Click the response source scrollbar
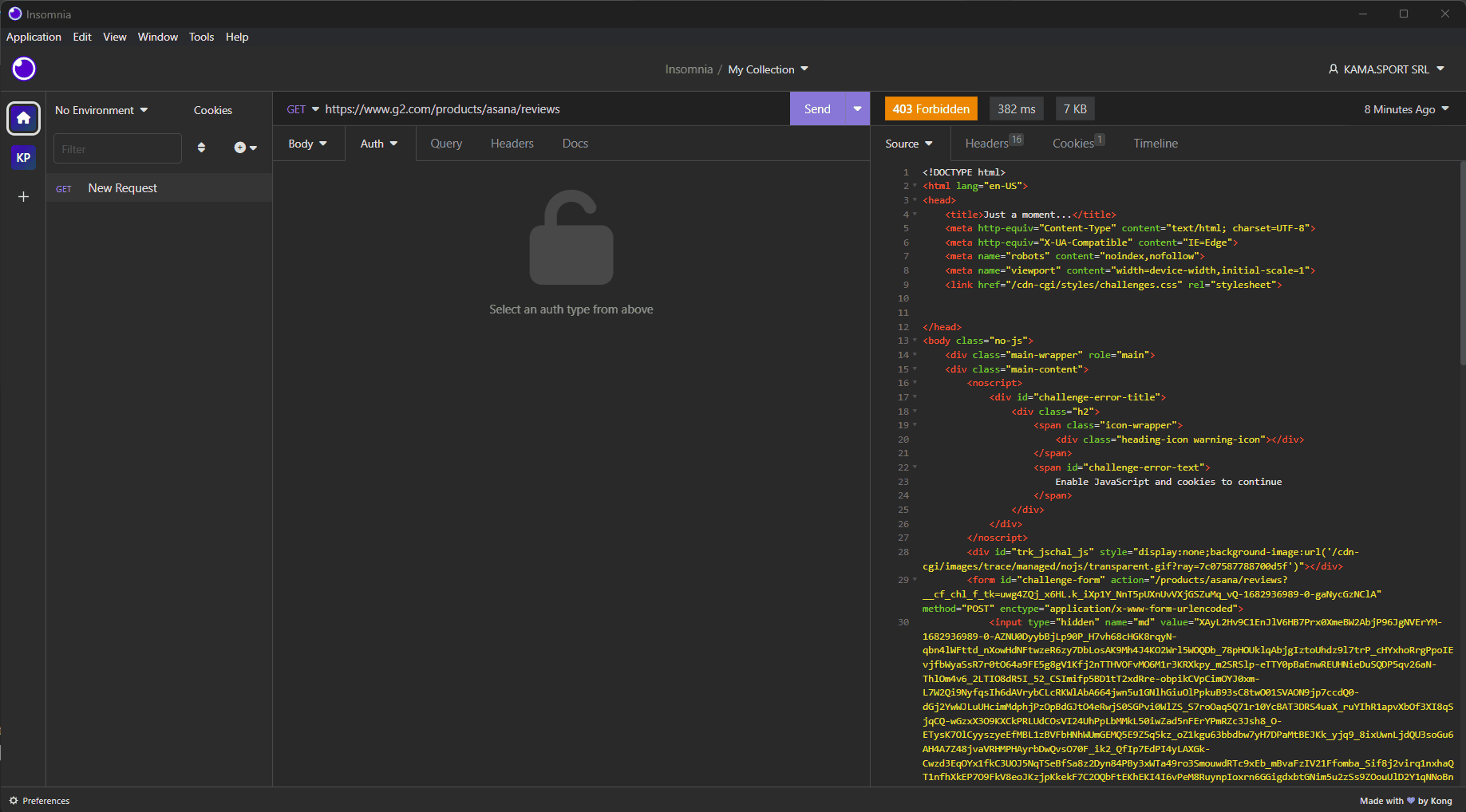 coord(1462,262)
